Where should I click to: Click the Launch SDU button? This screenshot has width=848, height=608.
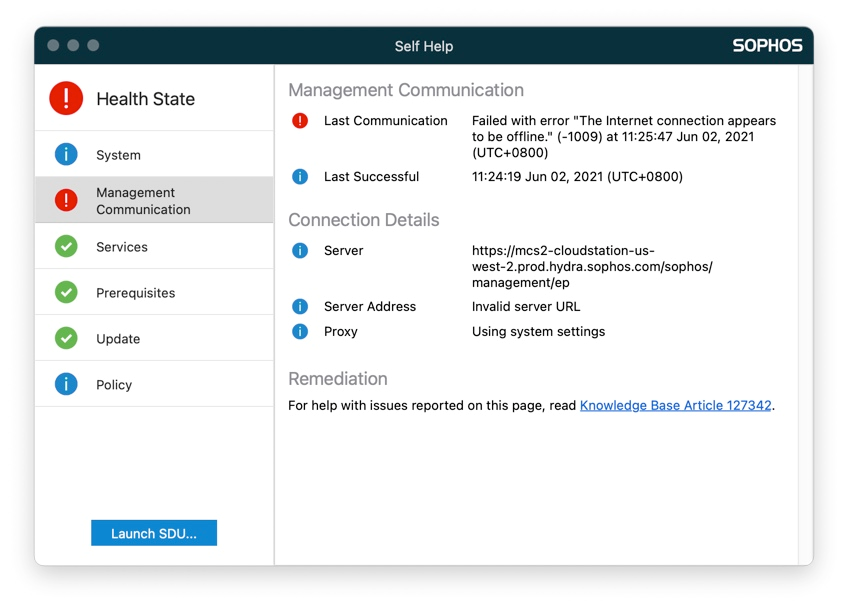[x=153, y=532]
